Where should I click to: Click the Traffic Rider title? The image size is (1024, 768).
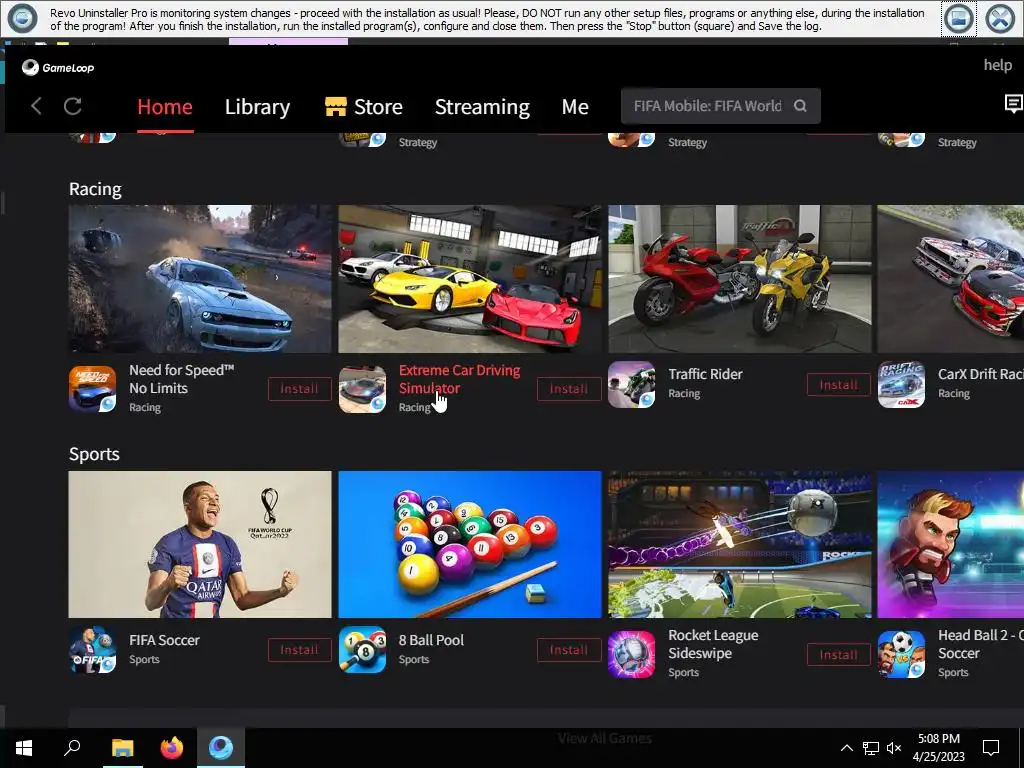pyautogui.click(x=705, y=374)
